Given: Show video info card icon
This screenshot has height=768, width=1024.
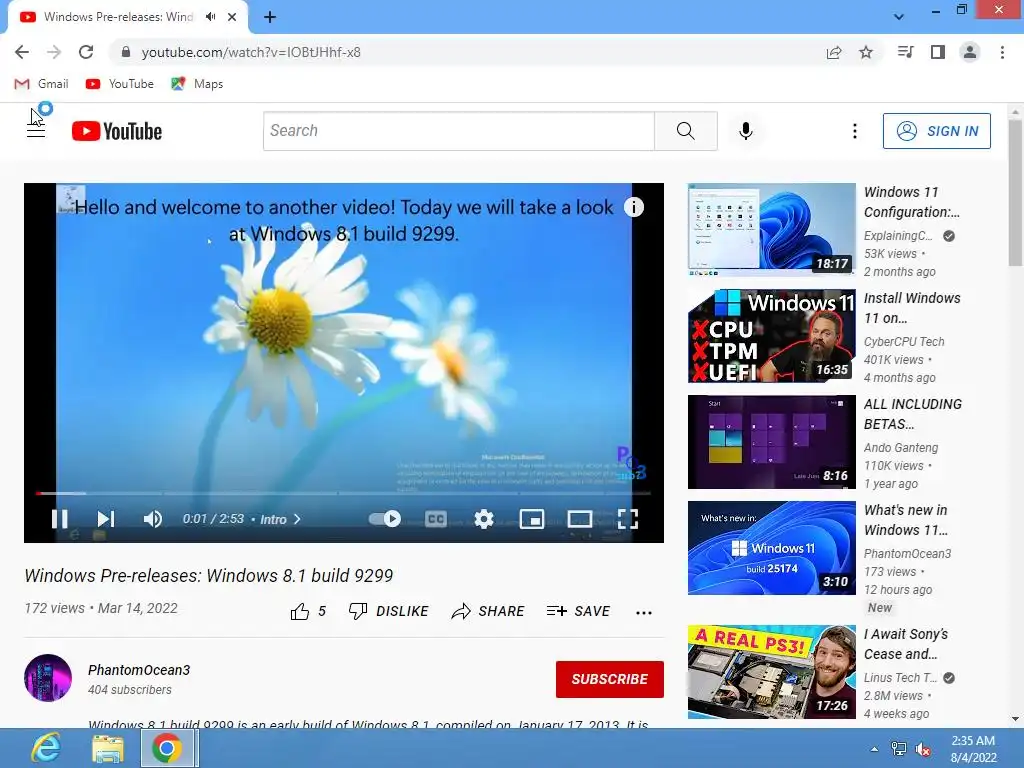Looking at the screenshot, I should pyautogui.click(x=633, y=207).
